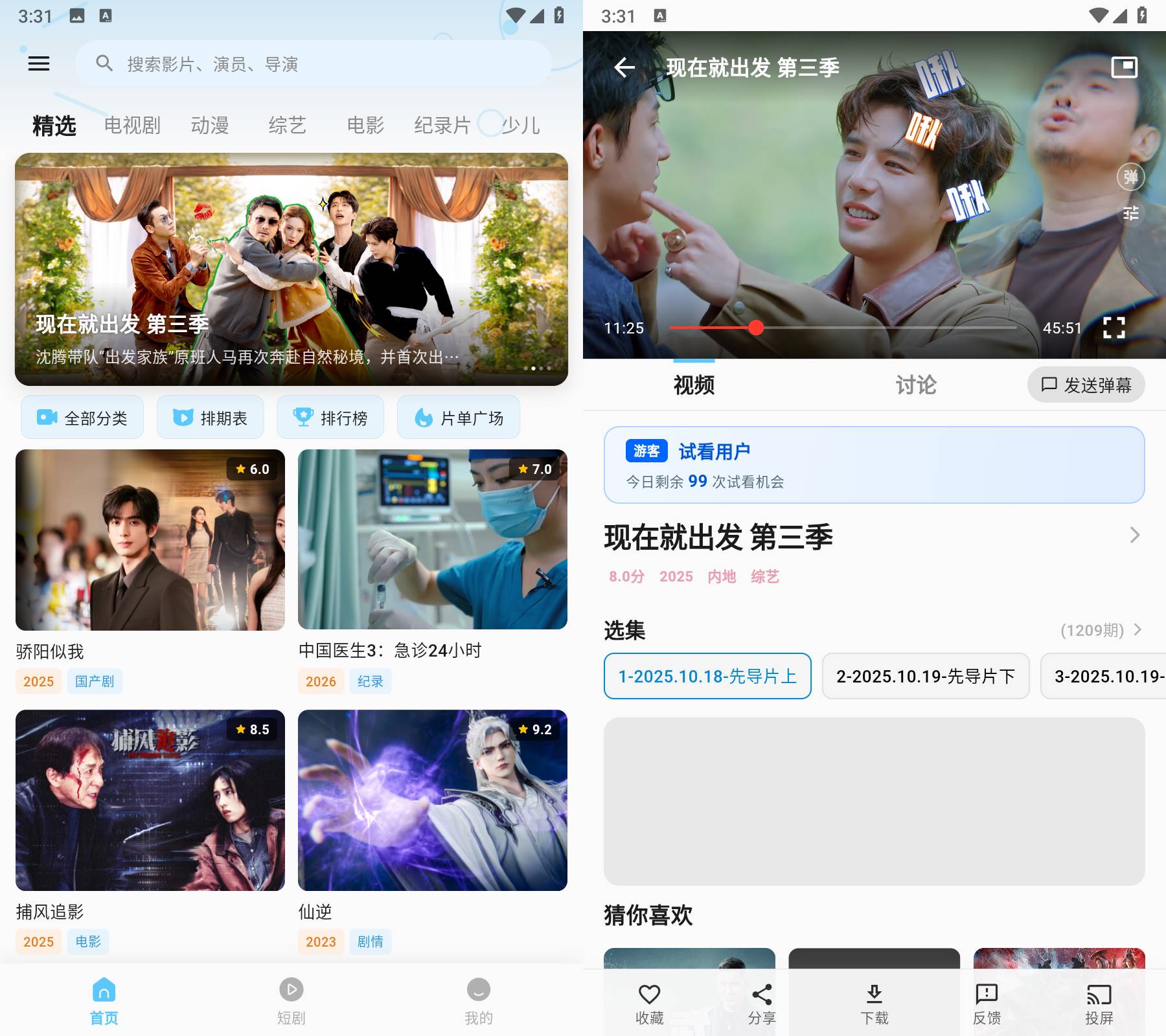Play episode 2-2025.10.19-先导片下

(x=925, y=676)
